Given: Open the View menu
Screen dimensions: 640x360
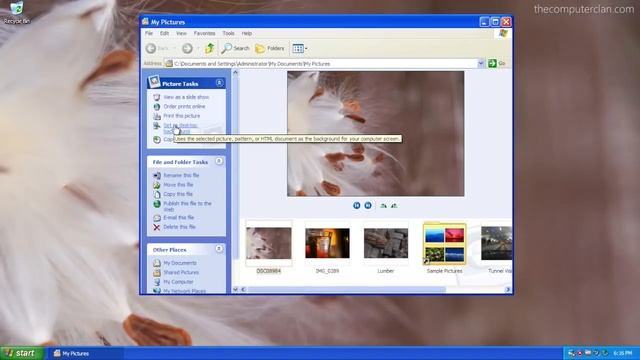Looking at the screenshot, I should [181, 33].
